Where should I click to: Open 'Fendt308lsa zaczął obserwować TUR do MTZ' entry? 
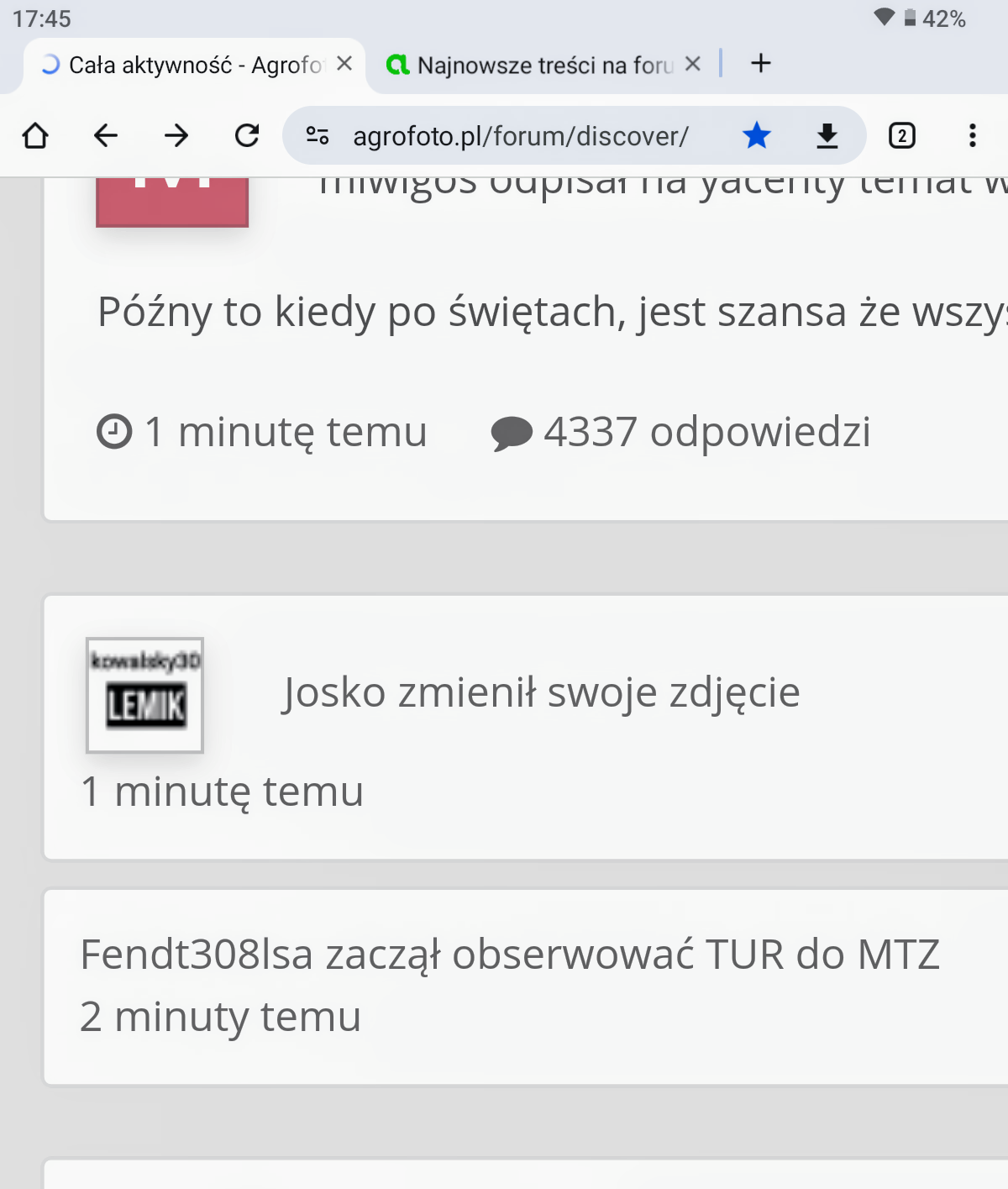tap(509, 955)
